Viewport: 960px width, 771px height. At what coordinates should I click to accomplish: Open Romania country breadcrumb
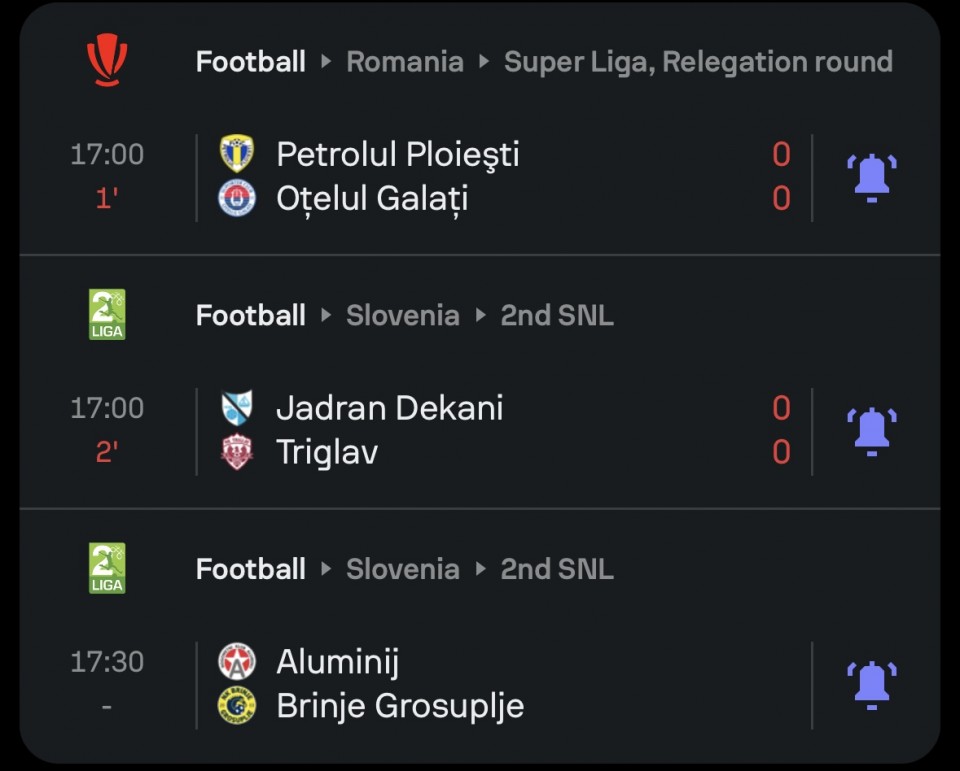point(405,62)
